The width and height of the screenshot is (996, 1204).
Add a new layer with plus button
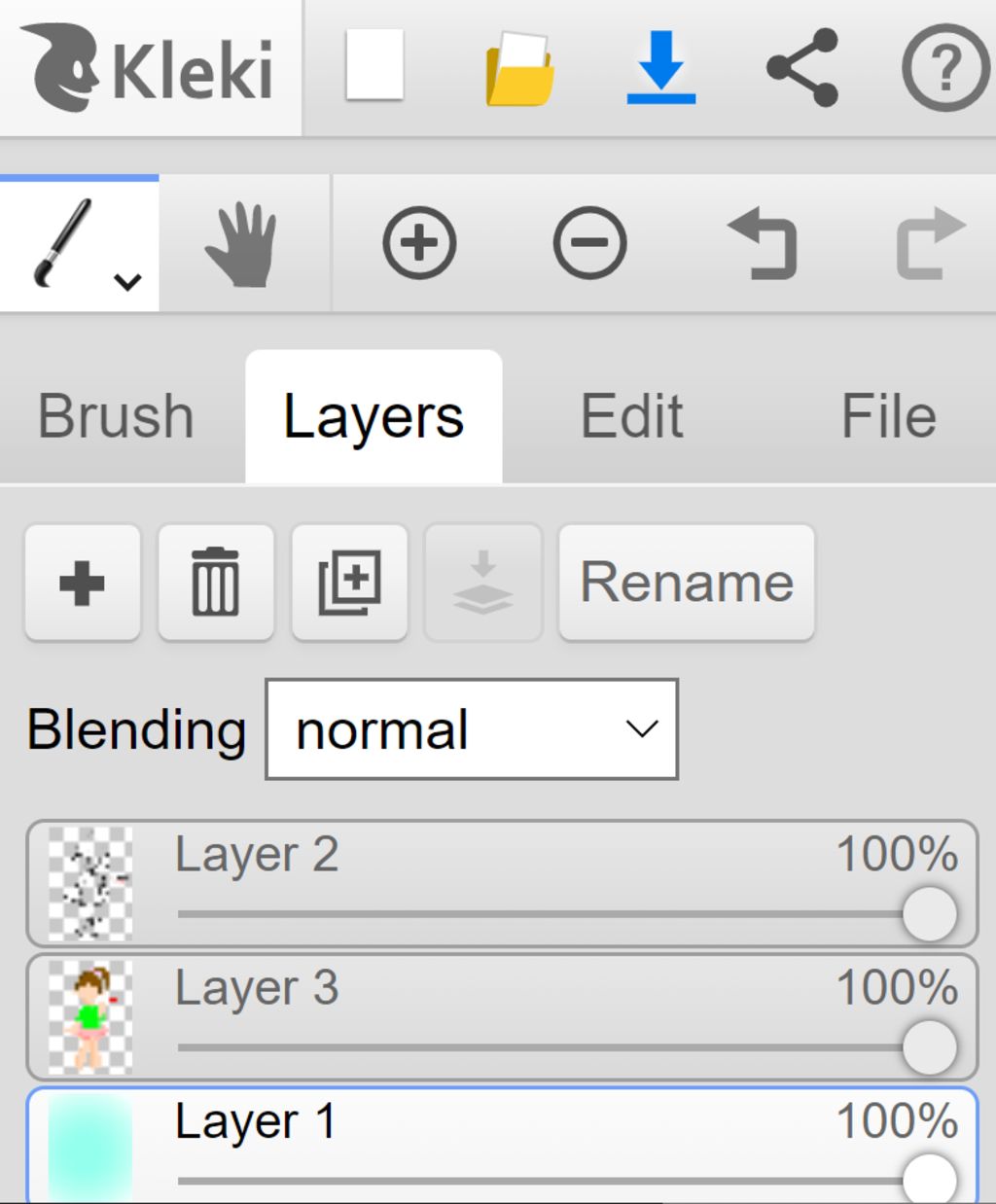coord(83,583)
